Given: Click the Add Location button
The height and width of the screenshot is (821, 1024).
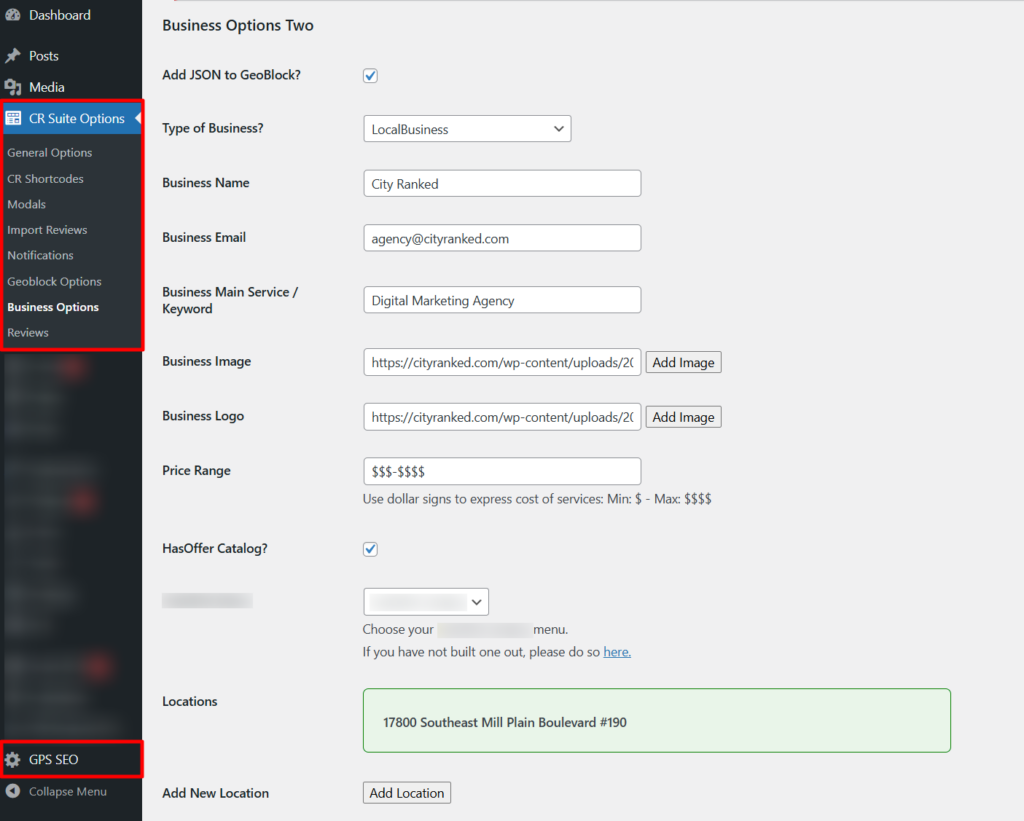Looking at the screenshot, I should (x=407, y=793).
